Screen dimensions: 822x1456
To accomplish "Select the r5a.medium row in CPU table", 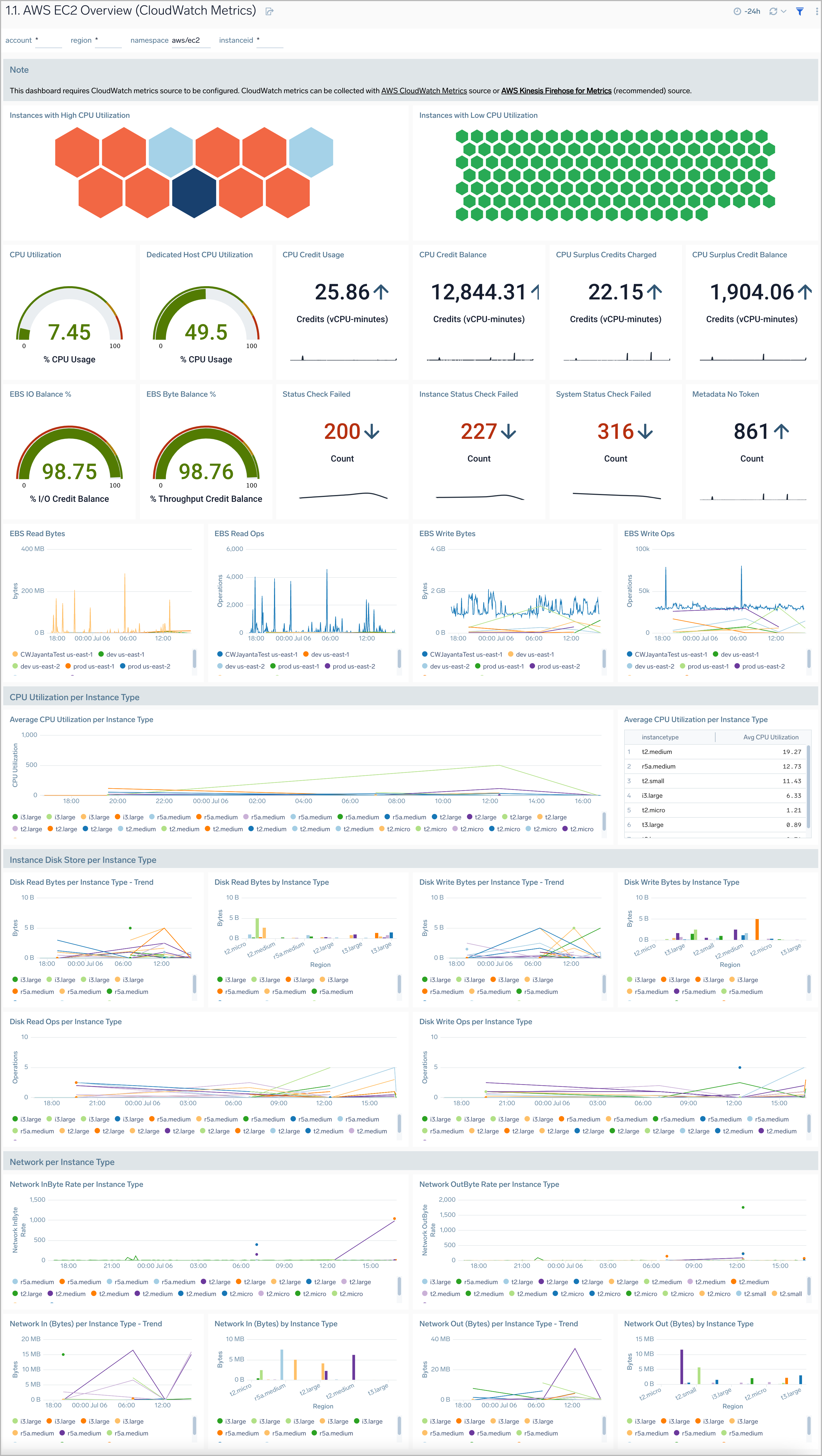I will tap(715, 766).
